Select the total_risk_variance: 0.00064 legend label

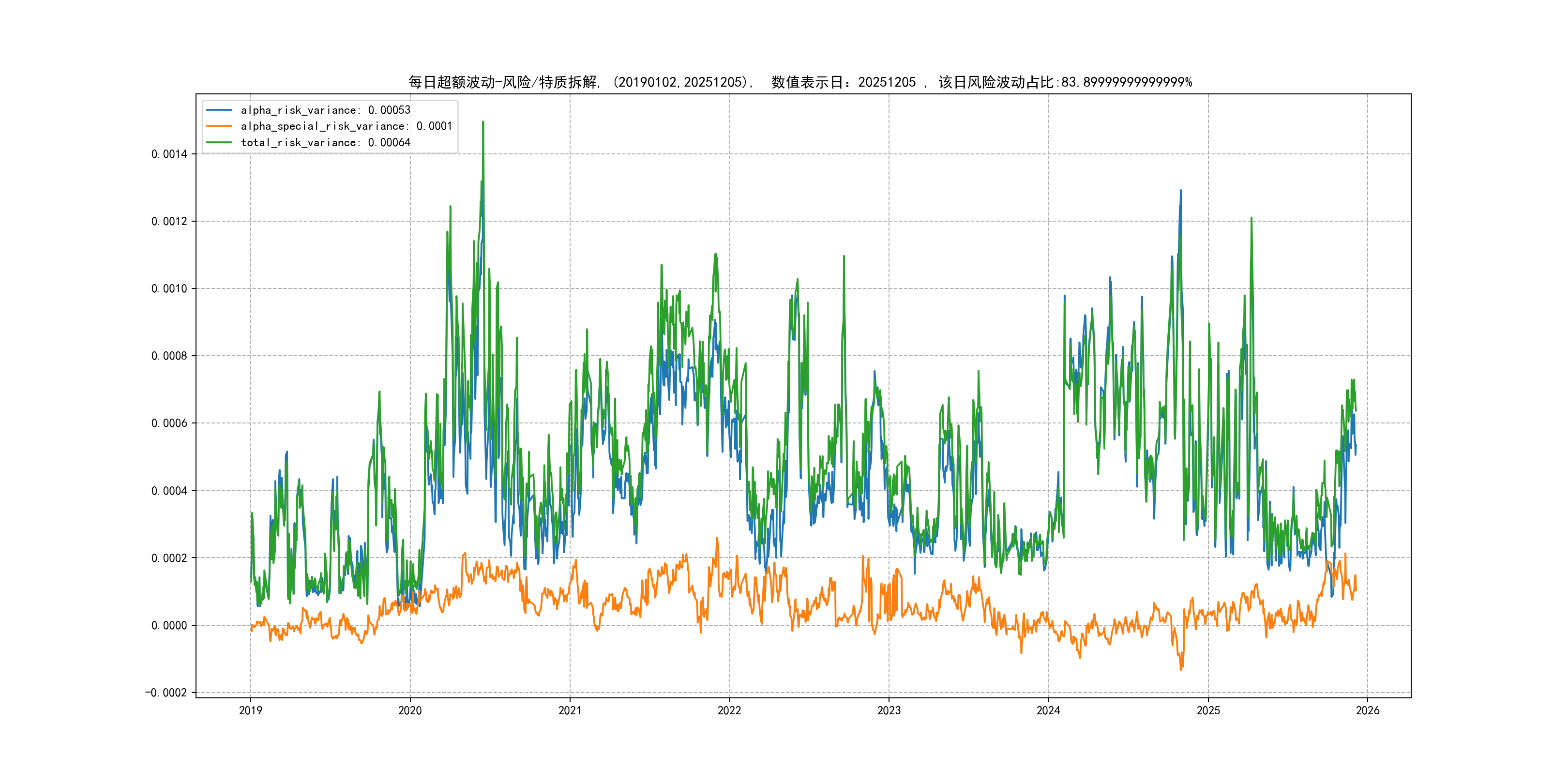tap(325, 142)
